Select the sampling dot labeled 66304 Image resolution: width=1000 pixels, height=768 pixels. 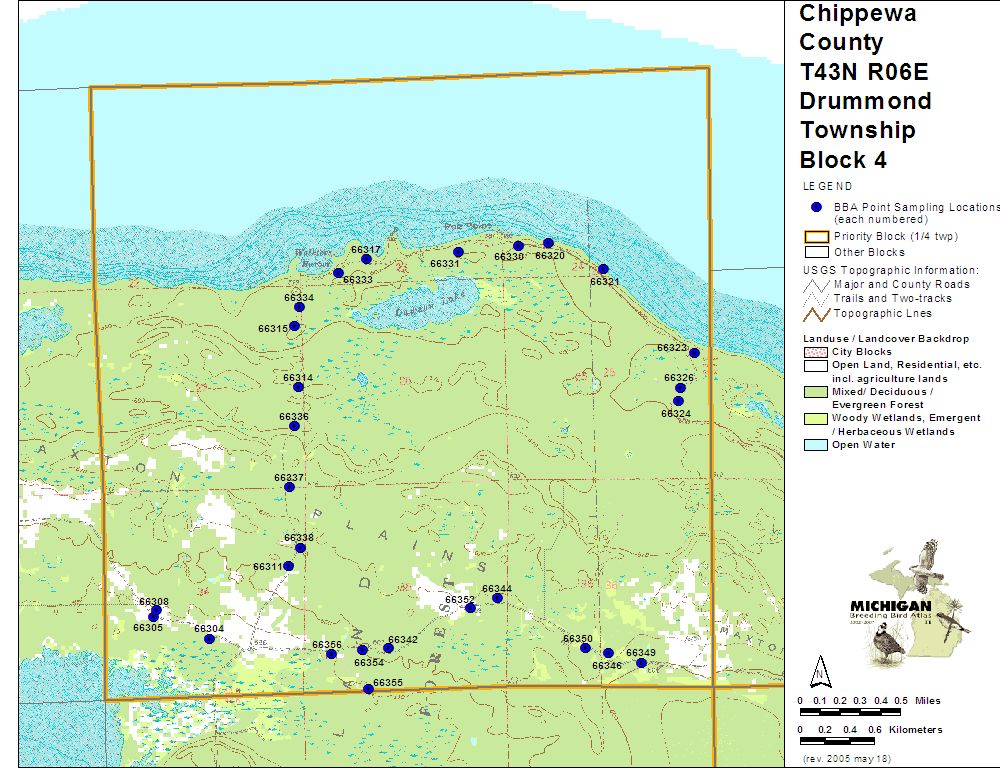click(x=209, y=639)
